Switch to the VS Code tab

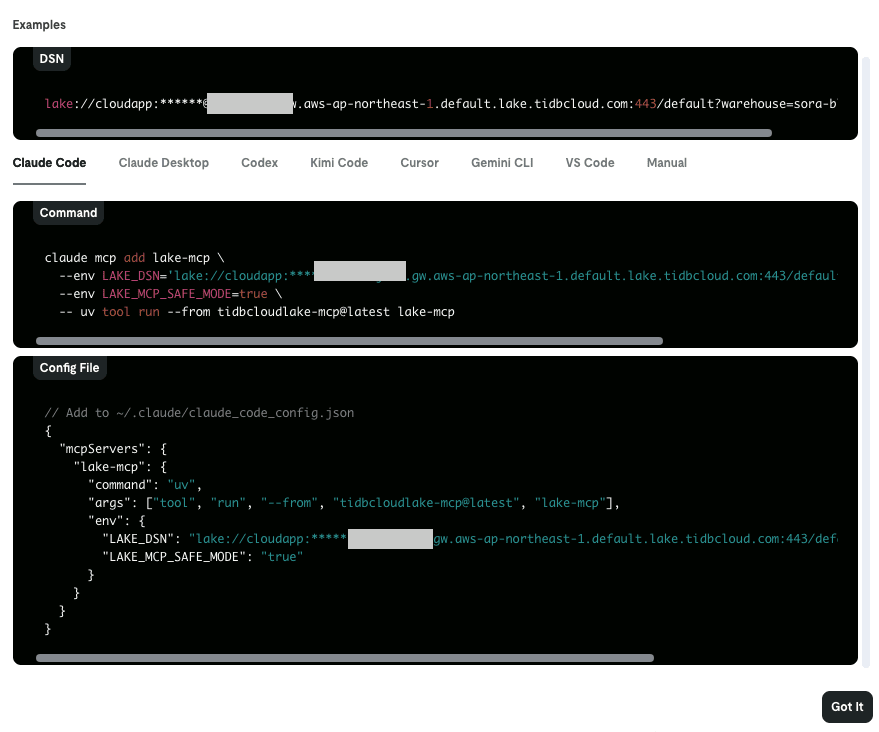(x=590, y=163)
